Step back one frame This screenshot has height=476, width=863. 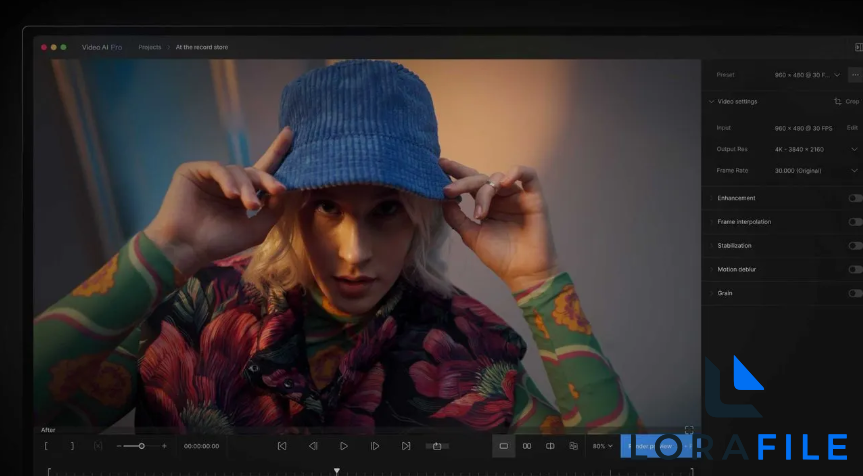tap(313, 446)
